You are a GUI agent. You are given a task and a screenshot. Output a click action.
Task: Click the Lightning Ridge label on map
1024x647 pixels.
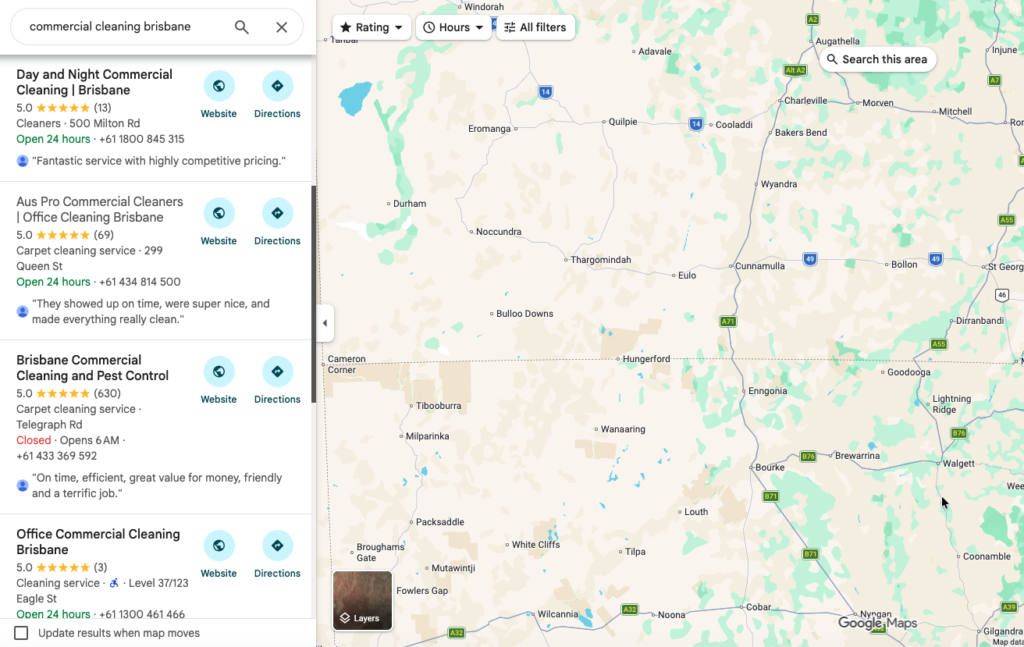[952, 404]
